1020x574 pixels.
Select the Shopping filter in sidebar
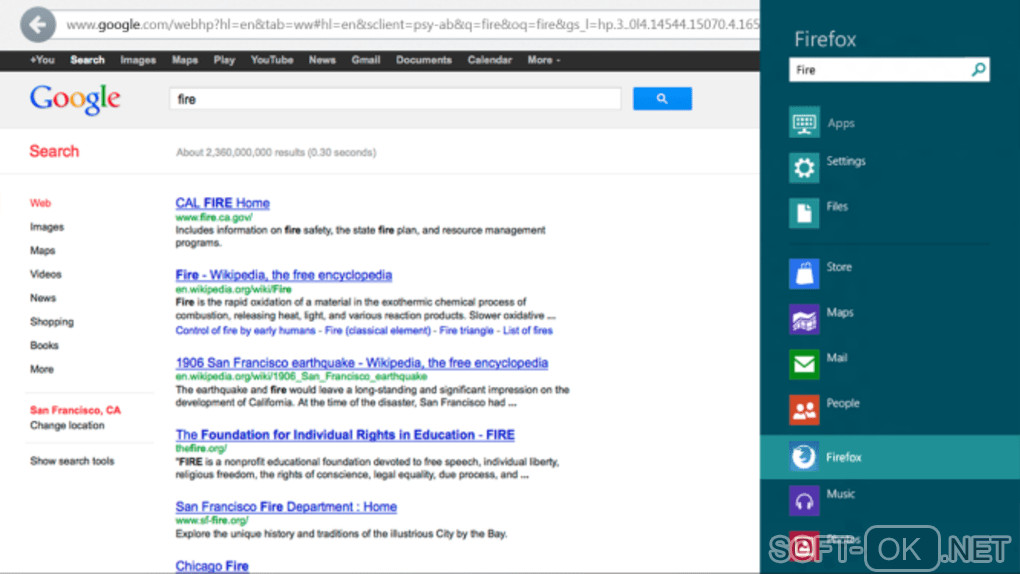tap(51, 322)
